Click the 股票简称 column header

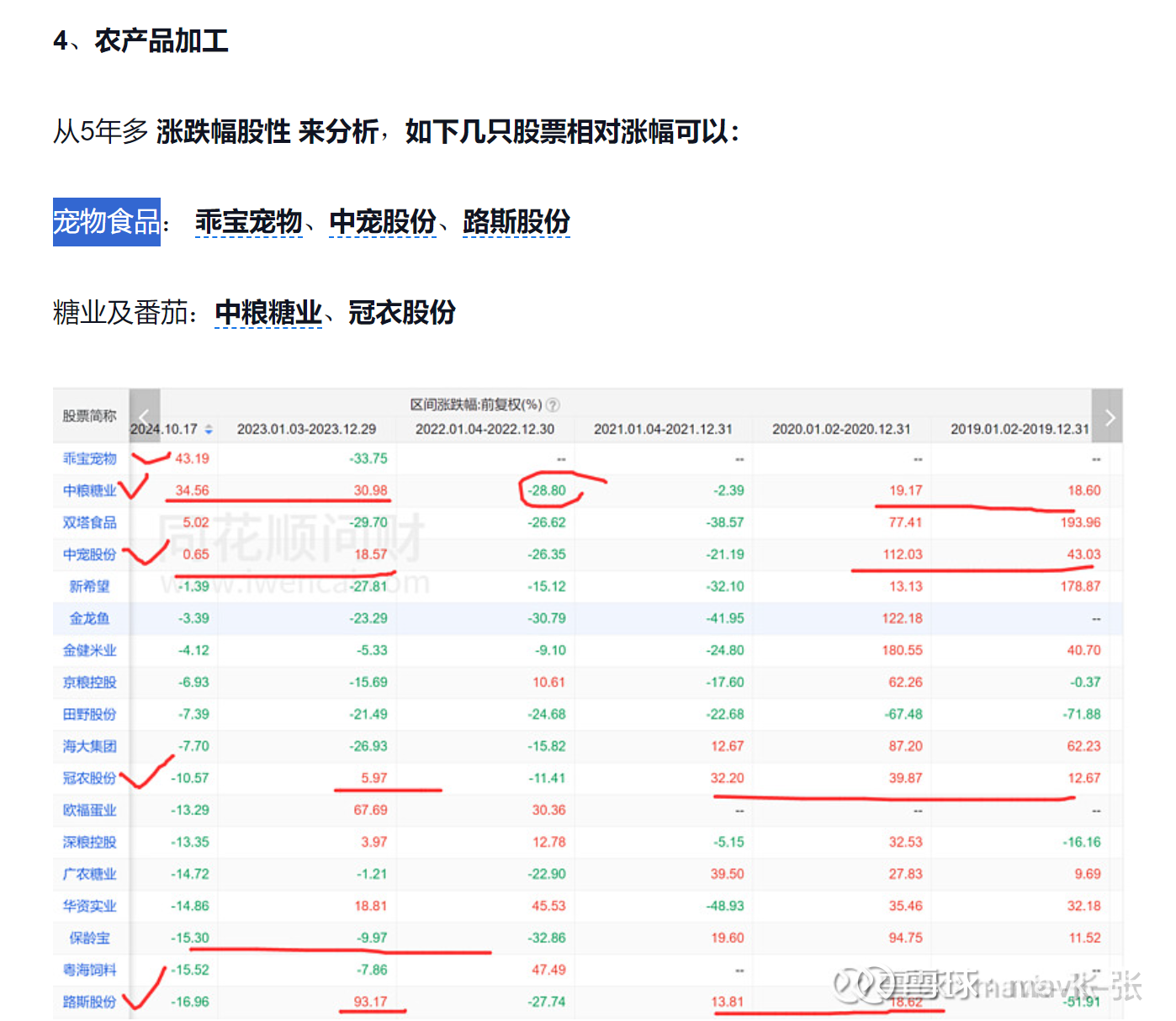click(x=90, y=415)
